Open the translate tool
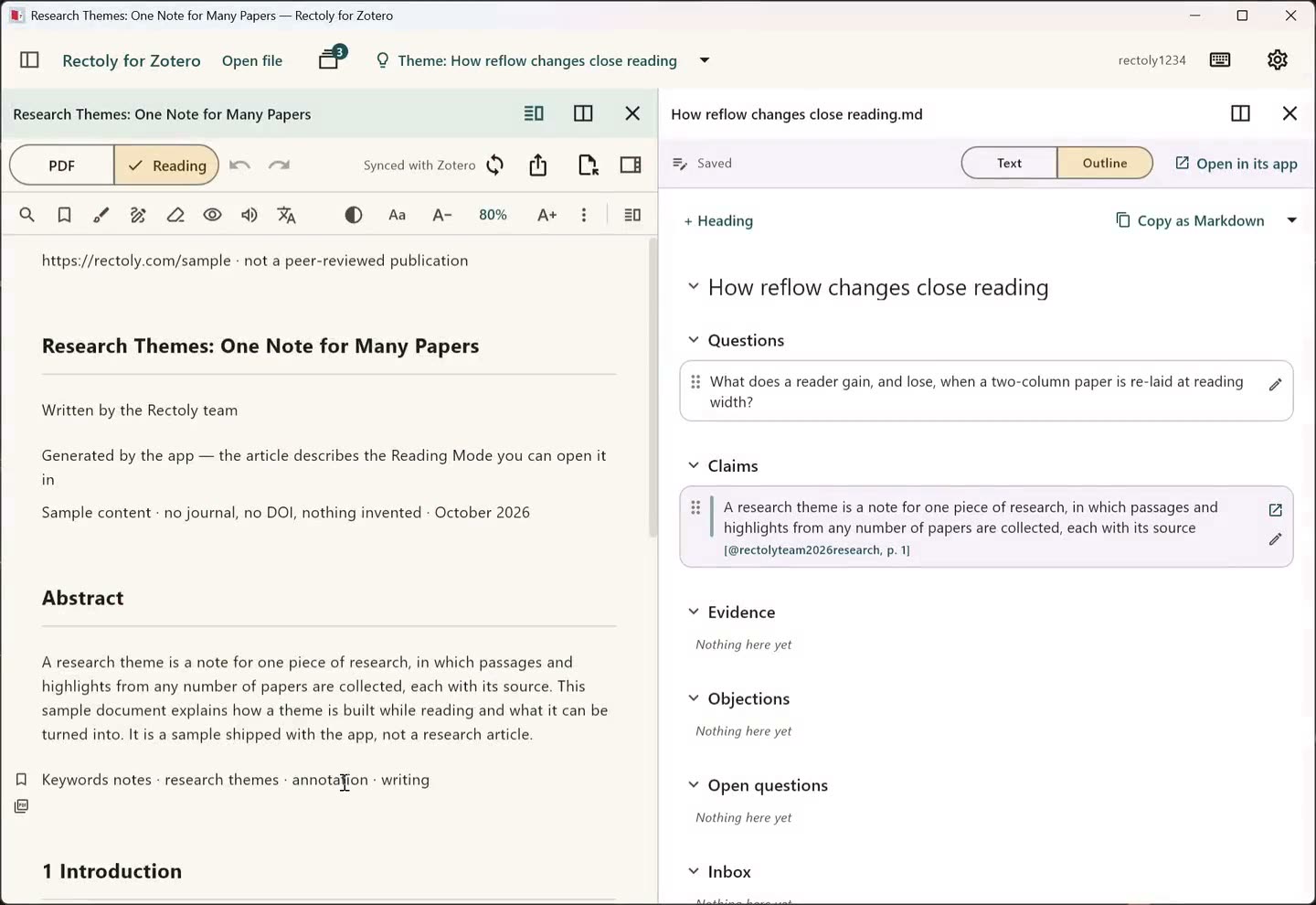 coord(287,215)
